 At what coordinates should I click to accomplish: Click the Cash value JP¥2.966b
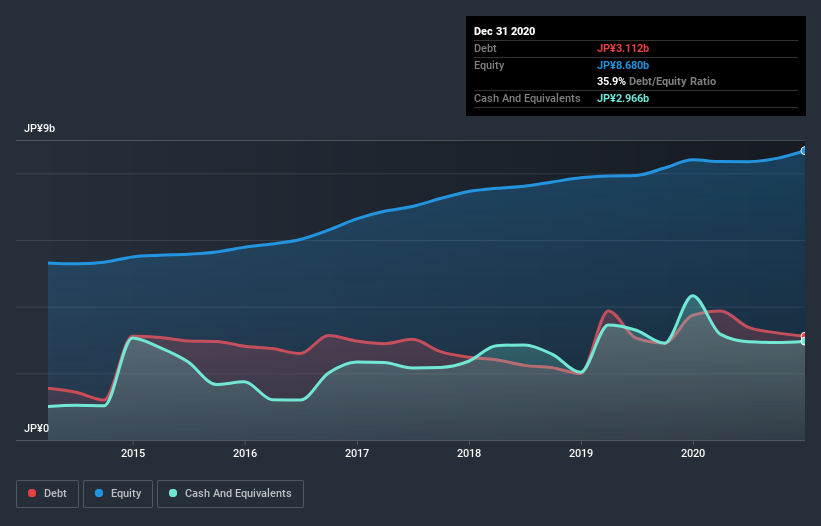[623, 98]
